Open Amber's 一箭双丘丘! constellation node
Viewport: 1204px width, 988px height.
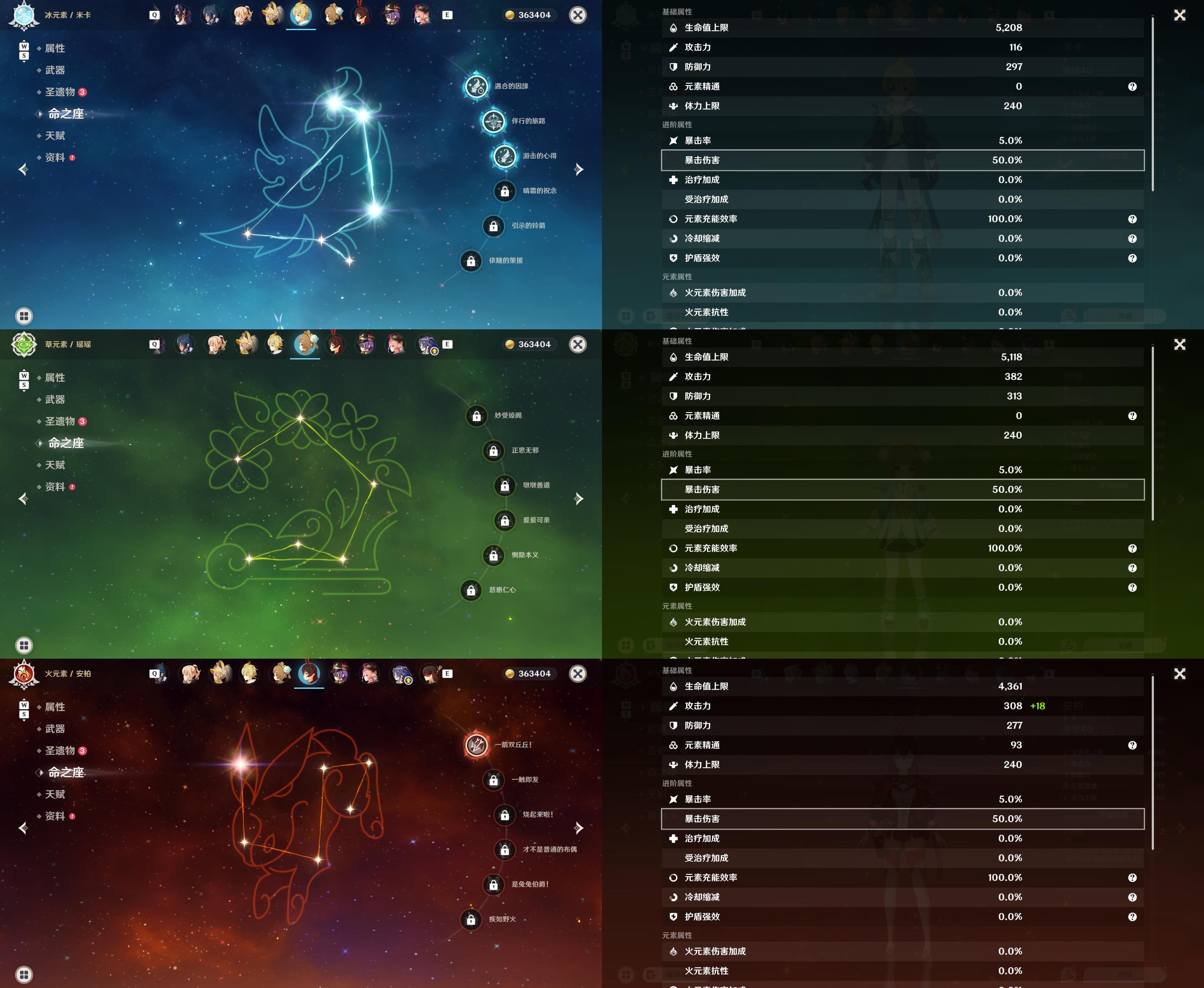click(x=476, y=745)
